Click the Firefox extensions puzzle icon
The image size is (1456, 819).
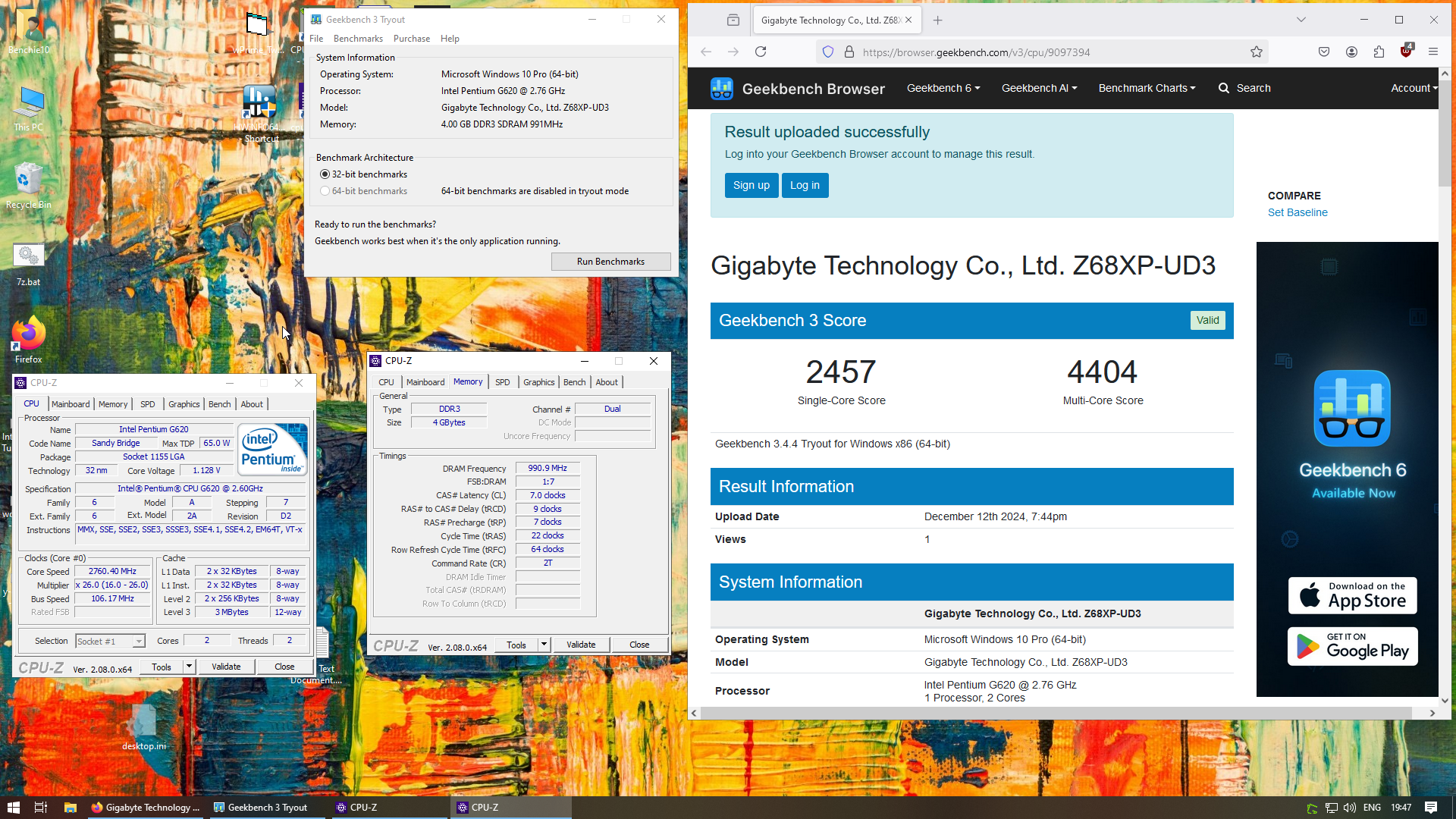1379,52
